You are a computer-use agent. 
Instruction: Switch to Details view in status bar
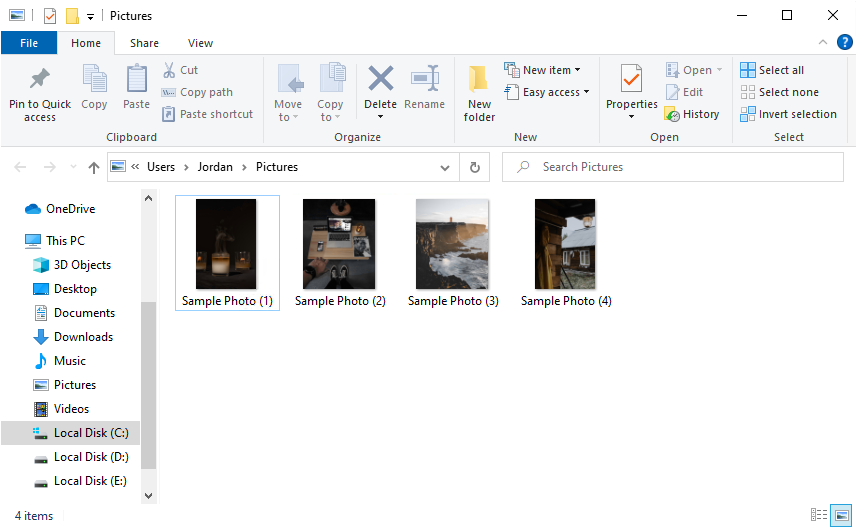pyautogui.click(x=818, y=514)
